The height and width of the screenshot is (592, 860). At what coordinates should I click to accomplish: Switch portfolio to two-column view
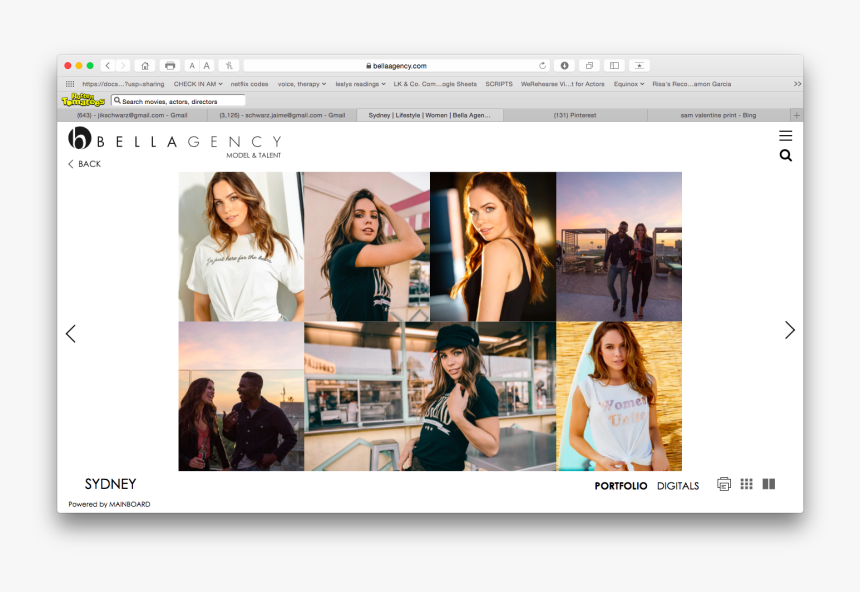(x=769, y=483)
